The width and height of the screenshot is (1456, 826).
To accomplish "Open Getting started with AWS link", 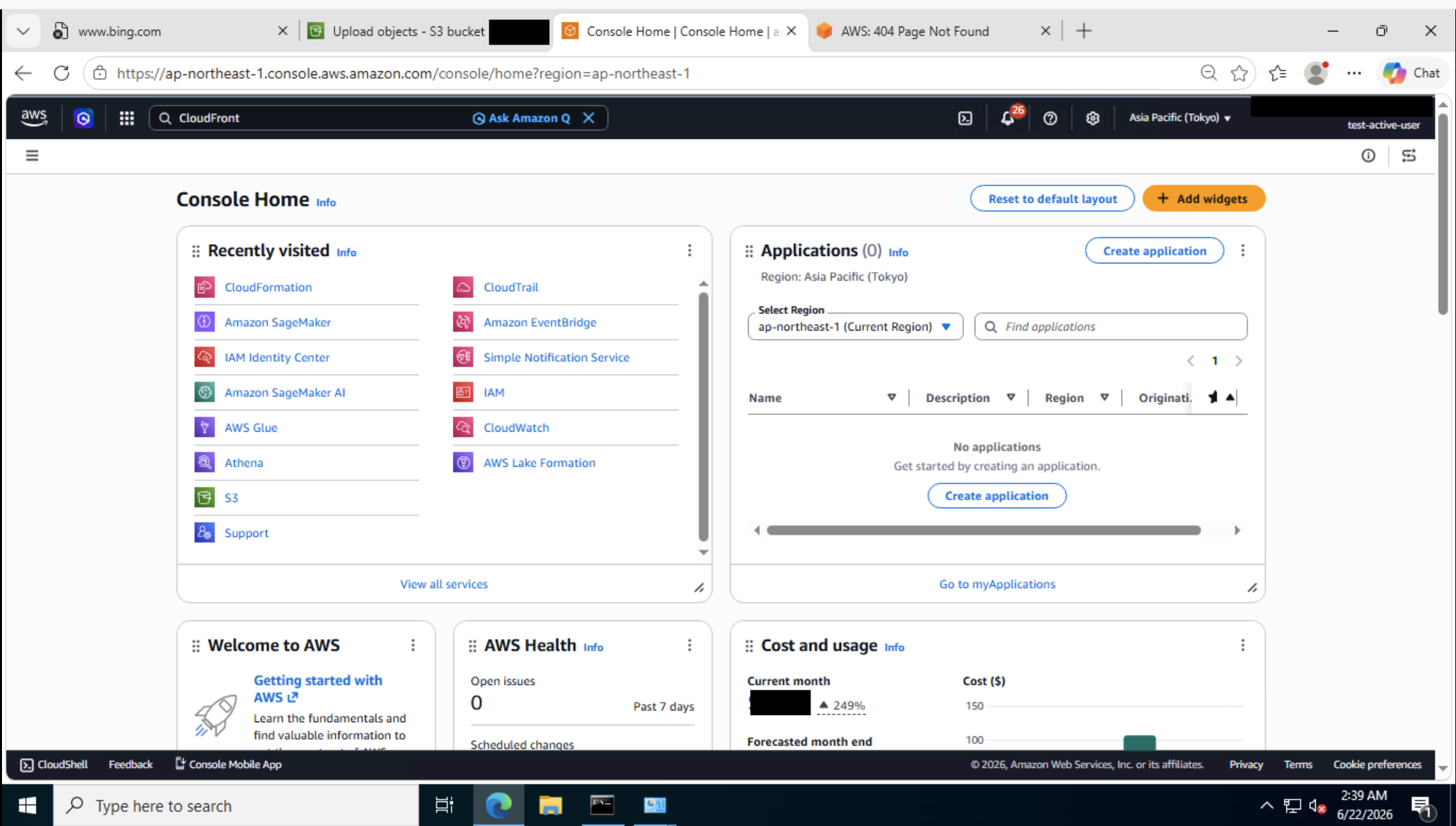I will tap(318, 688).
